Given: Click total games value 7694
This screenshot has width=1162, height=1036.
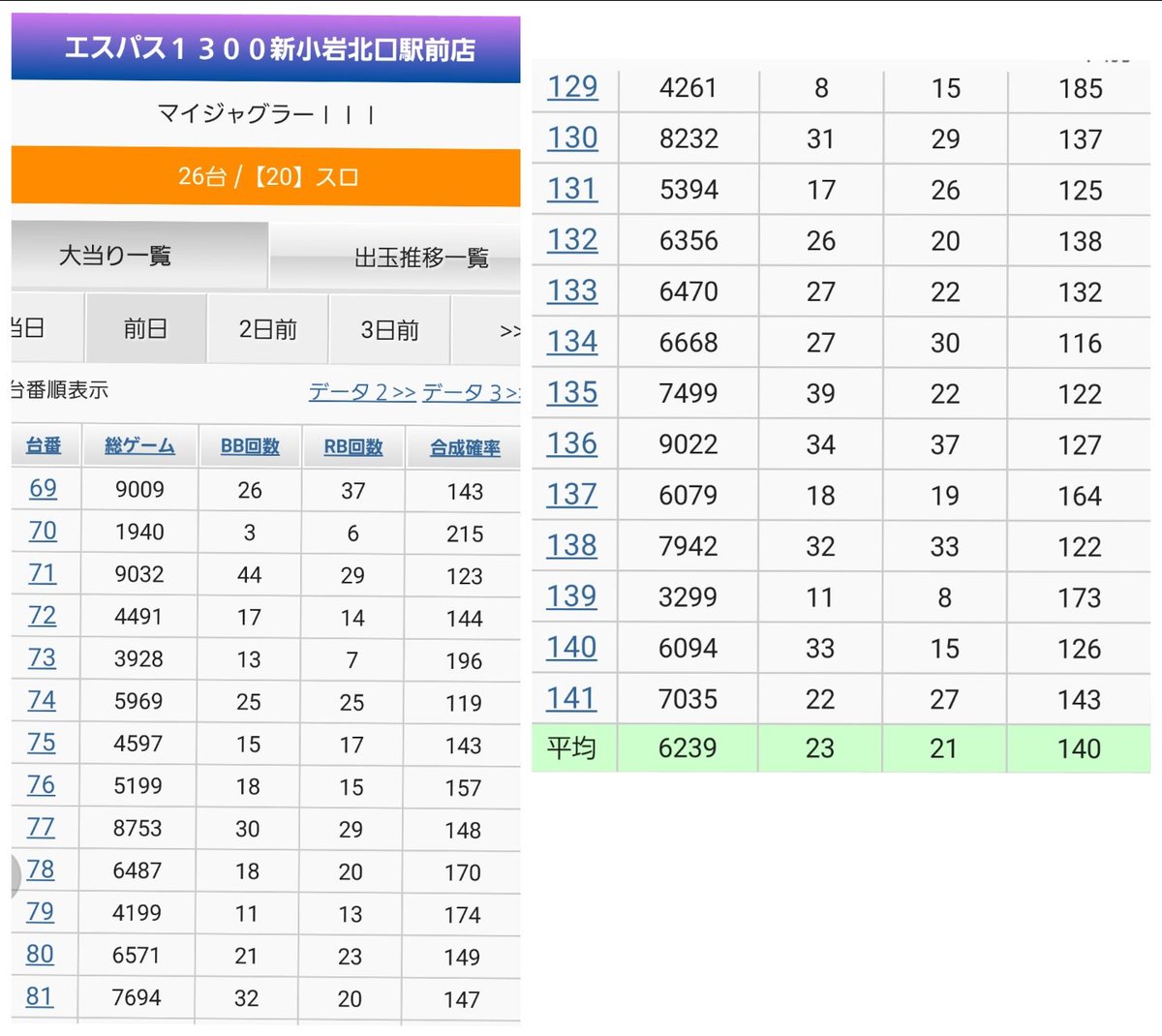Looking at the screenshot, I should tap(137, 997).
